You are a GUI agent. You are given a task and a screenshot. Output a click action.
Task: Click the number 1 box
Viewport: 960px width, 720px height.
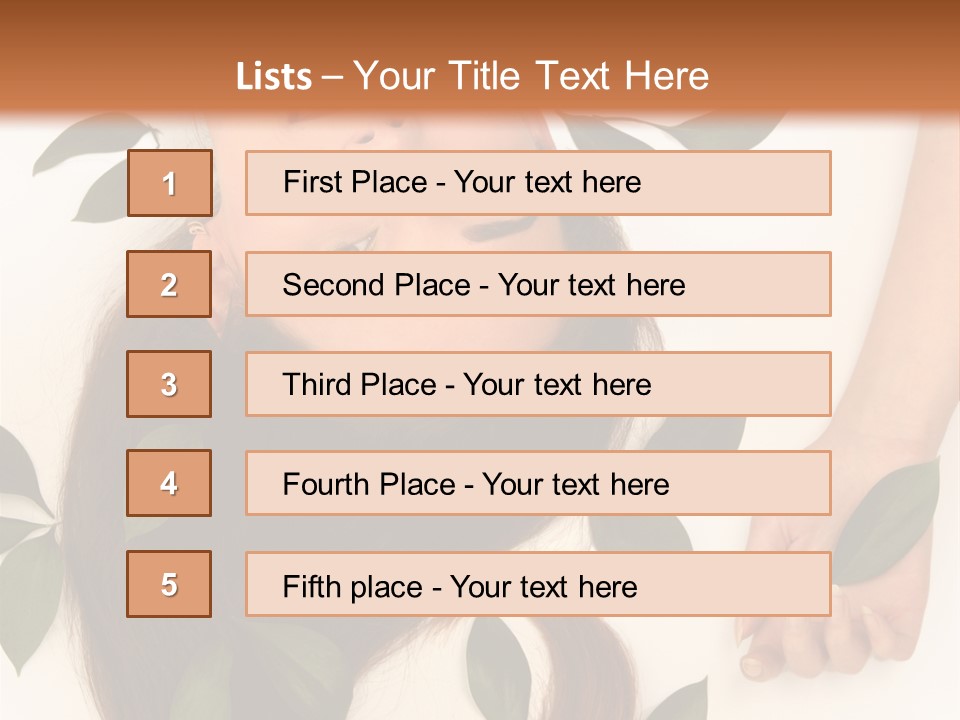pyautogui.click(x=170, y=183)
